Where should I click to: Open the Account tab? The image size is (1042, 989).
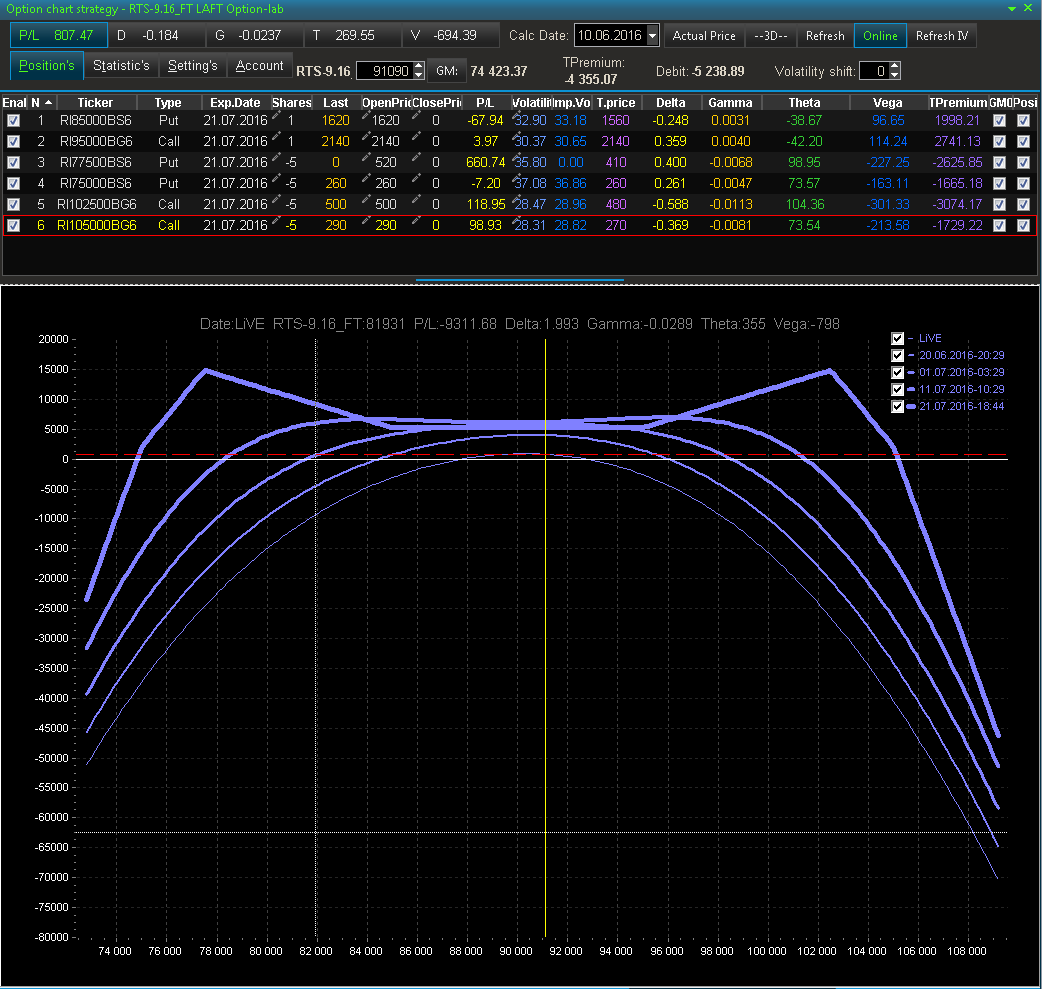260,66
